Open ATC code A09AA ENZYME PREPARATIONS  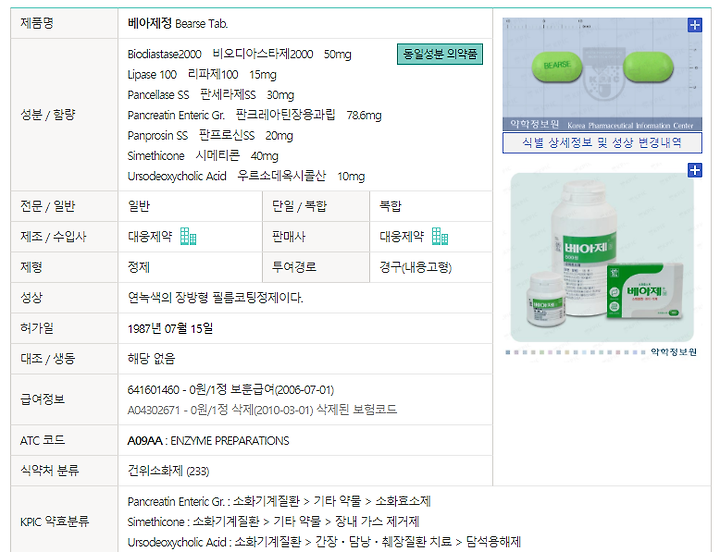[x=208, y=441]
